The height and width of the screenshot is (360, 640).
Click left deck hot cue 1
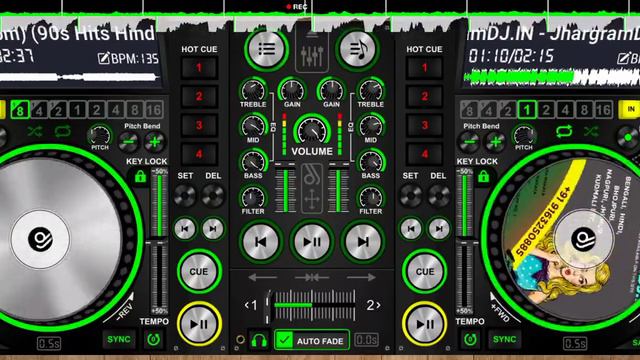[199, 67]
